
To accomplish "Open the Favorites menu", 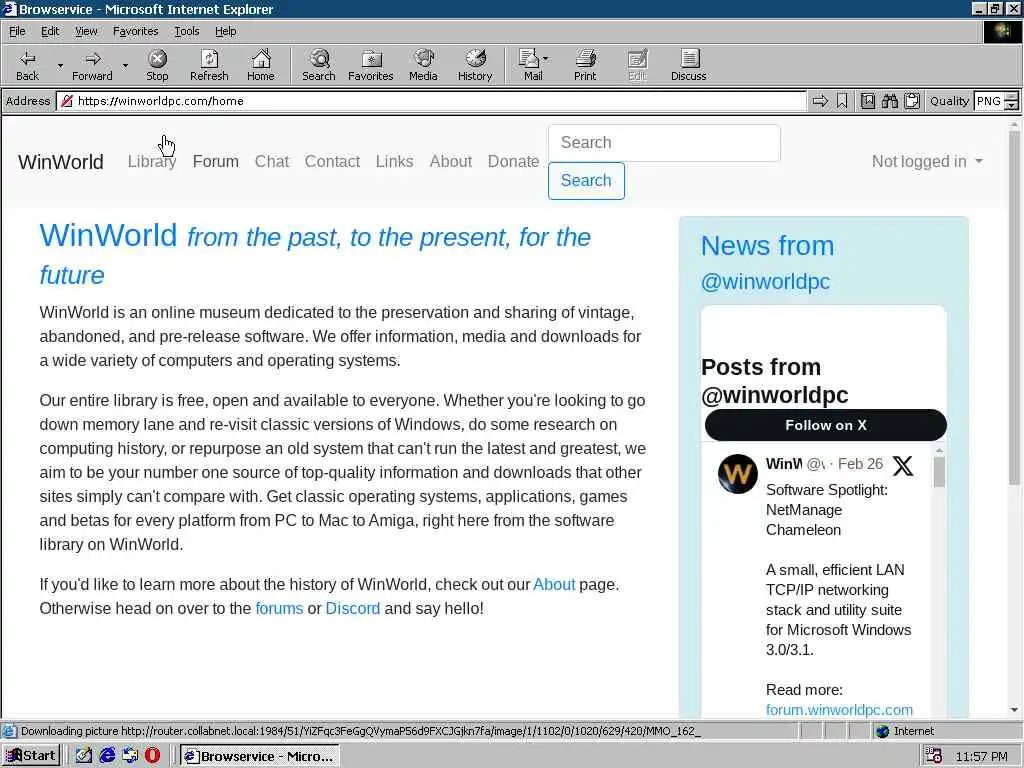I will tap(135, 31).
